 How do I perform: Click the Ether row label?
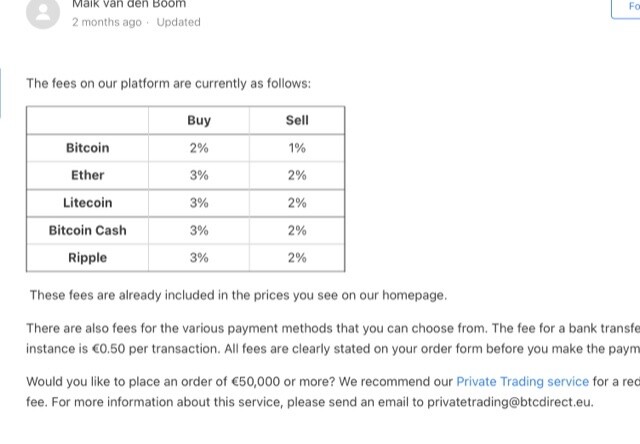(87, 175)
